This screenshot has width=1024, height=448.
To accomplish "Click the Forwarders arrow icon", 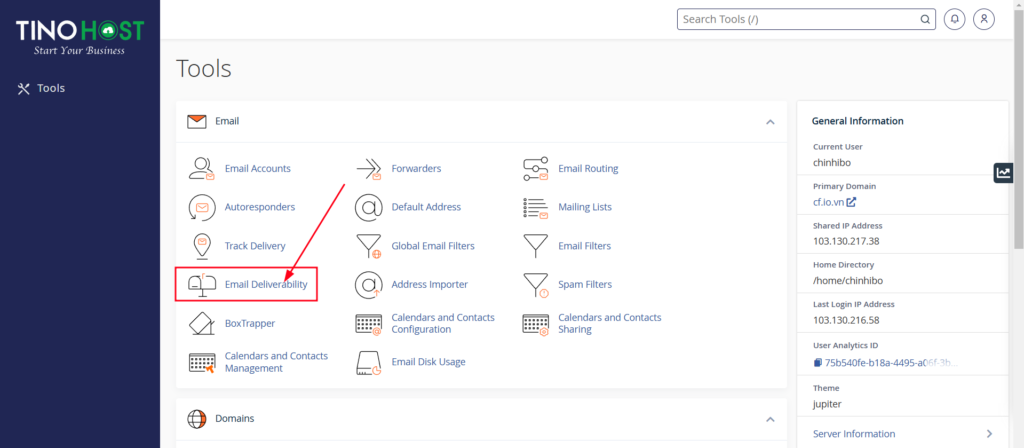I will coord(368,168).
